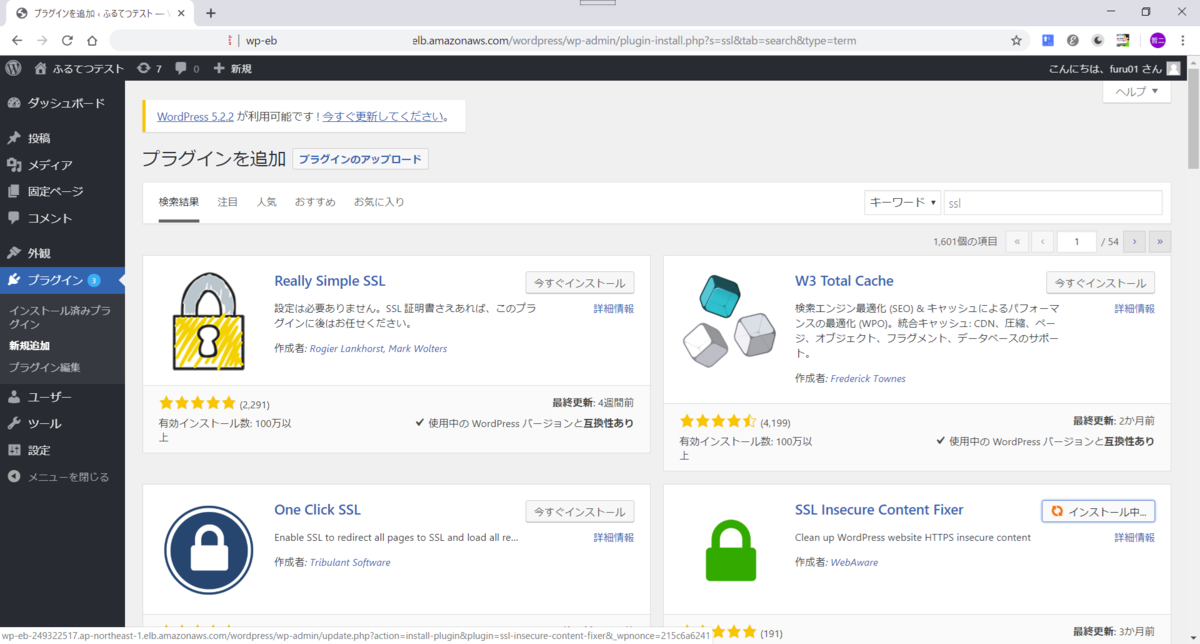The height and width of the screenshot is (644, 1200).
Task: Bookmark this page with star icon
Action: pos(1016,41)
